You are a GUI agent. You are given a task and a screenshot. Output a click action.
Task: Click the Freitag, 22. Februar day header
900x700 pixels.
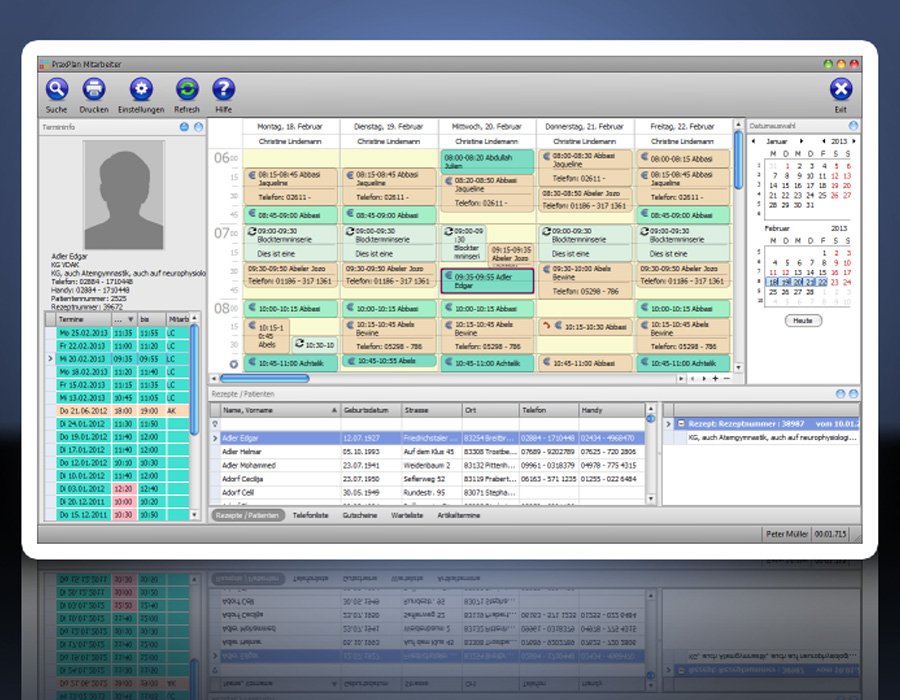(x=682, y=127)
